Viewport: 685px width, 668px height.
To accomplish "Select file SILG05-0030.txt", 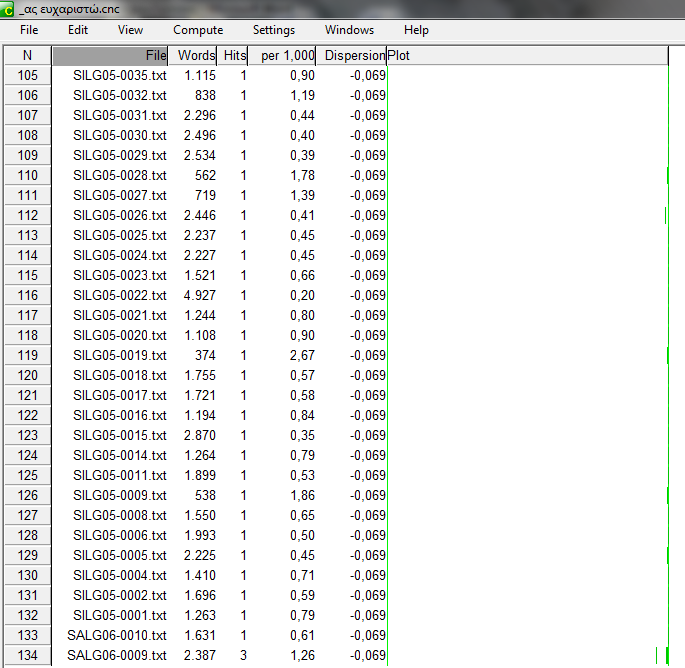I will [120, 135].
